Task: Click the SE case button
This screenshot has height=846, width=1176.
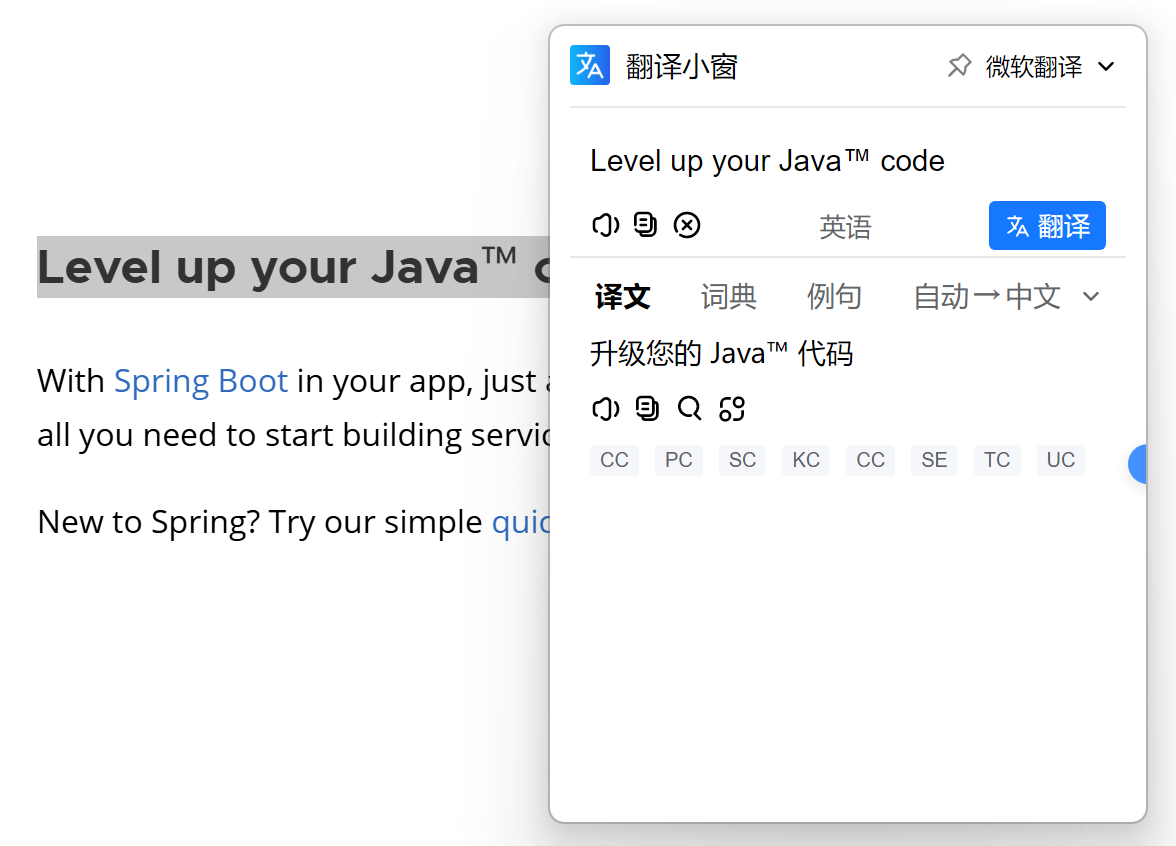Action: point(934,460)
